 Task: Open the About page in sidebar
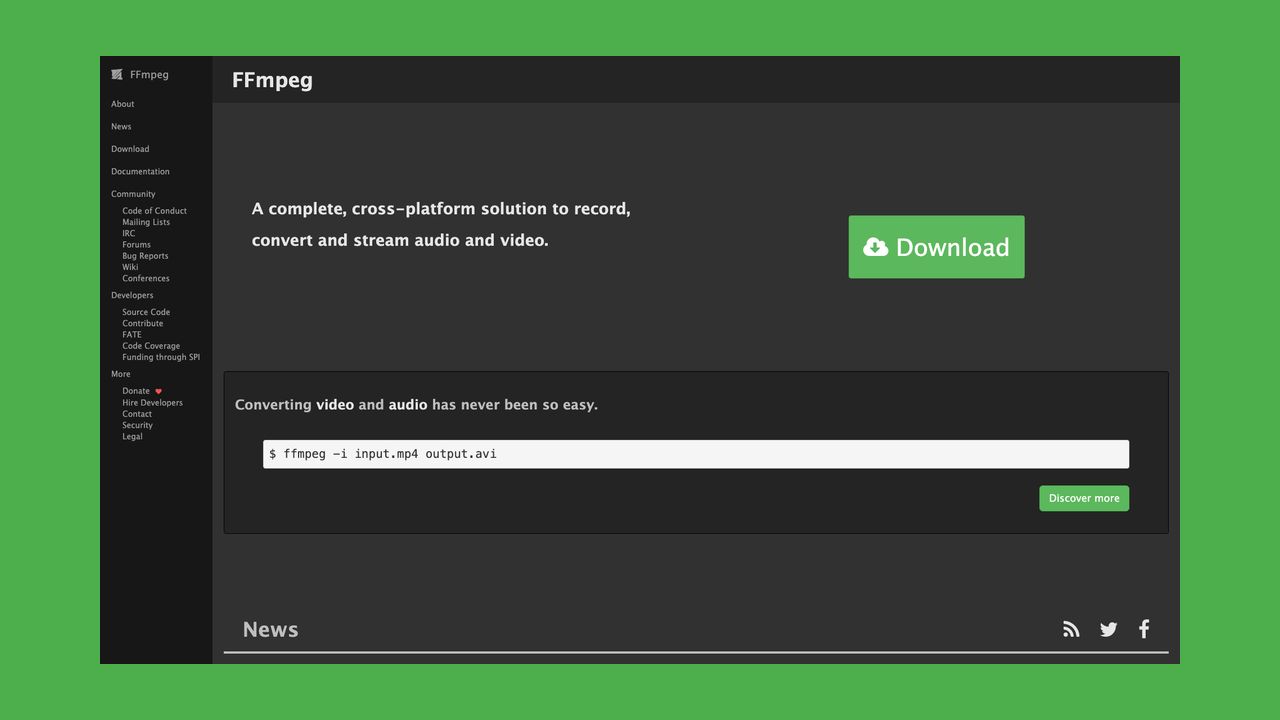[x=122, y=104]
